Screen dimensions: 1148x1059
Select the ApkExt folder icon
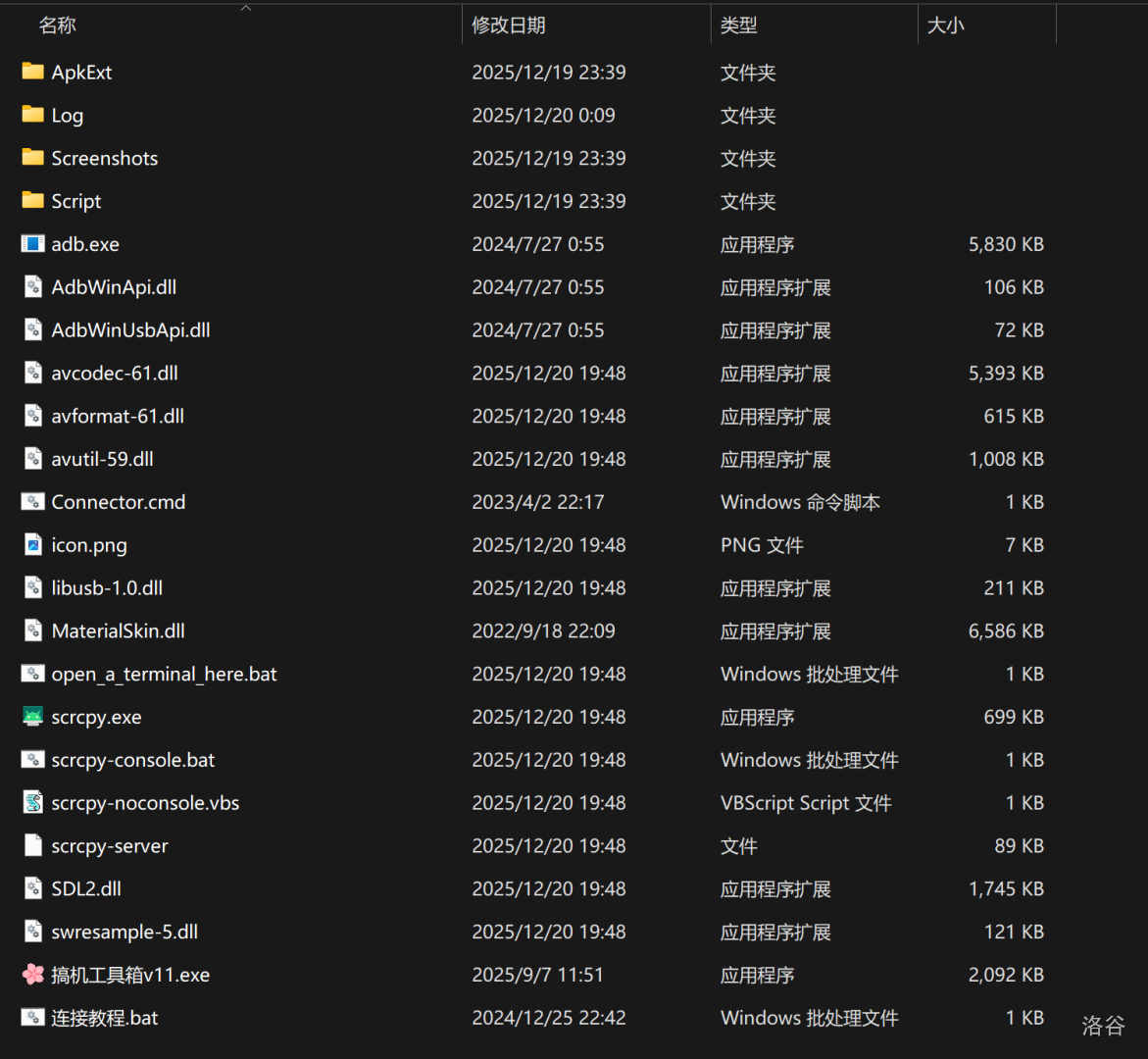(33, 72)
